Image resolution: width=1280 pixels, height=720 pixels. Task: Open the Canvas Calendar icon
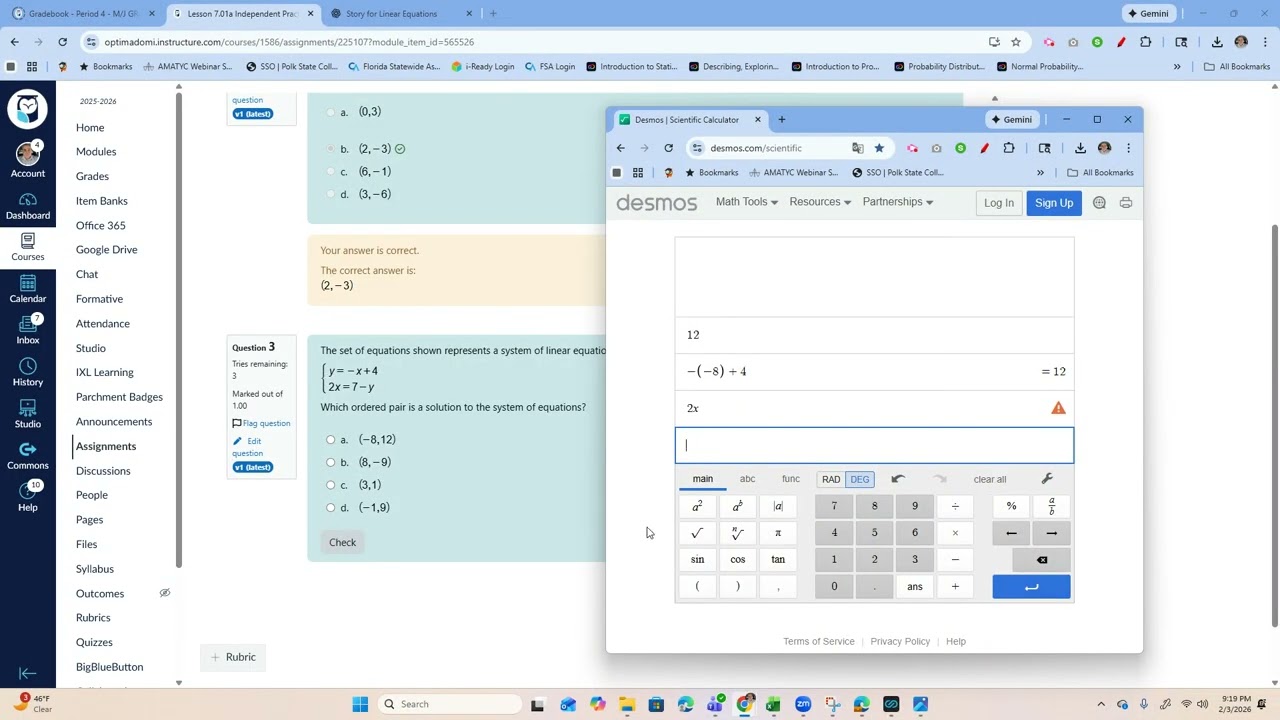[28, 290]
